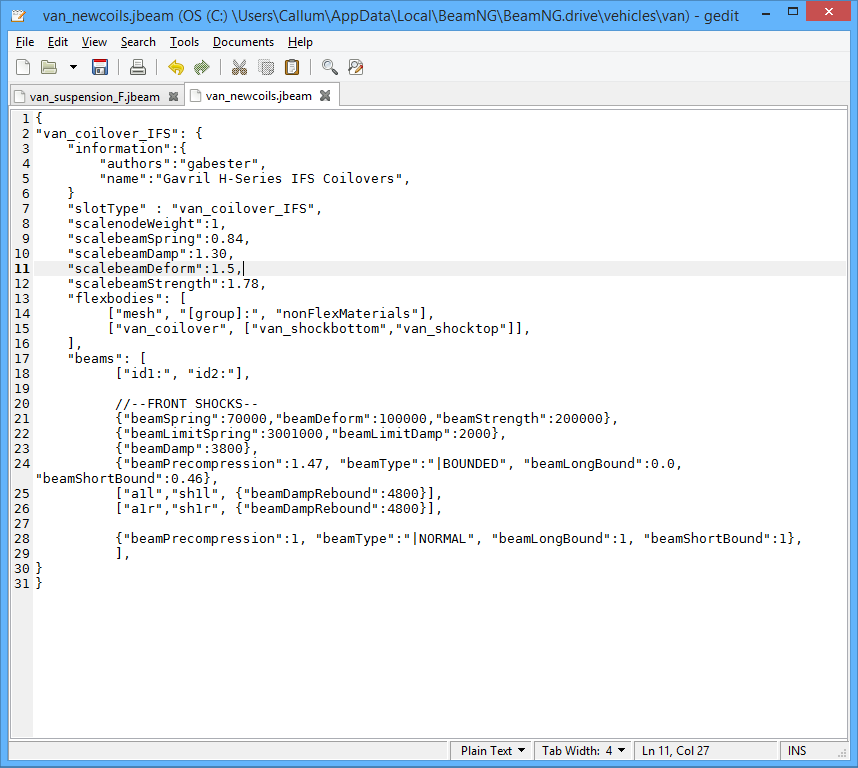The height and width of the screenshot is (768, 858).
Task: Click the ["mesh", "[group]:" header line
Action: (x=270, y=313)
